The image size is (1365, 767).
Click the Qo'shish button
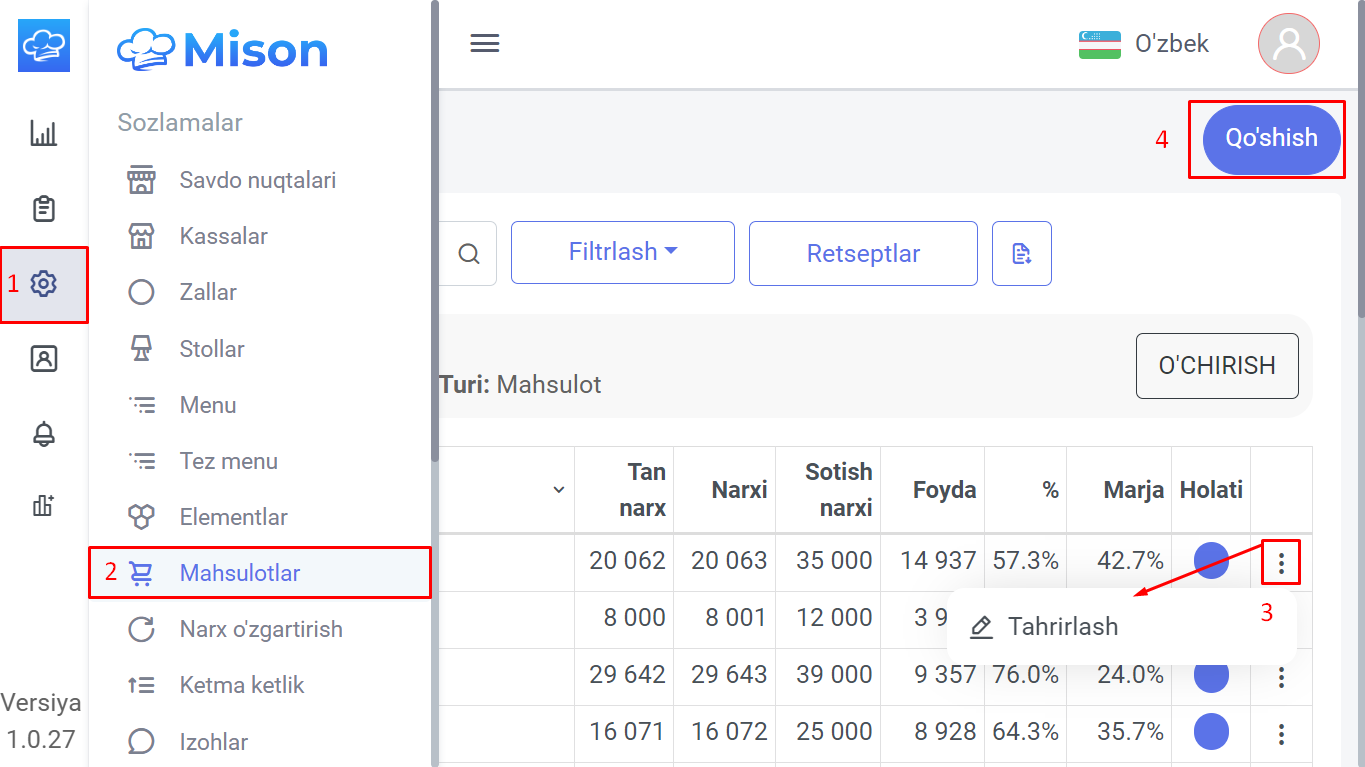1272,139
